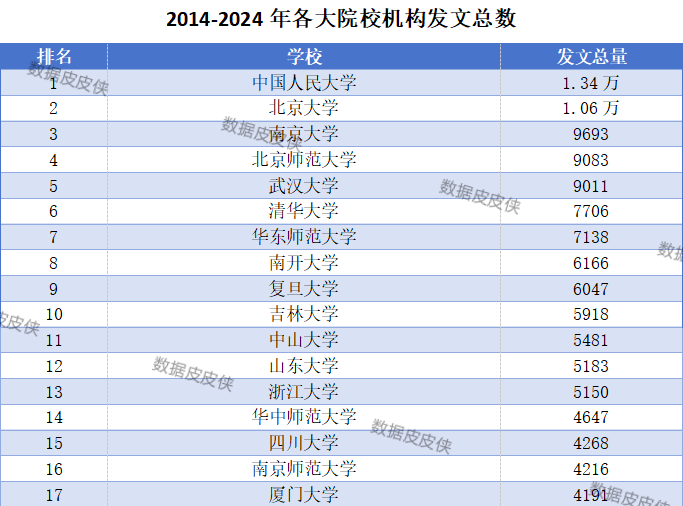
Task: Click the value 4191
Action: [x=591, y=495]
